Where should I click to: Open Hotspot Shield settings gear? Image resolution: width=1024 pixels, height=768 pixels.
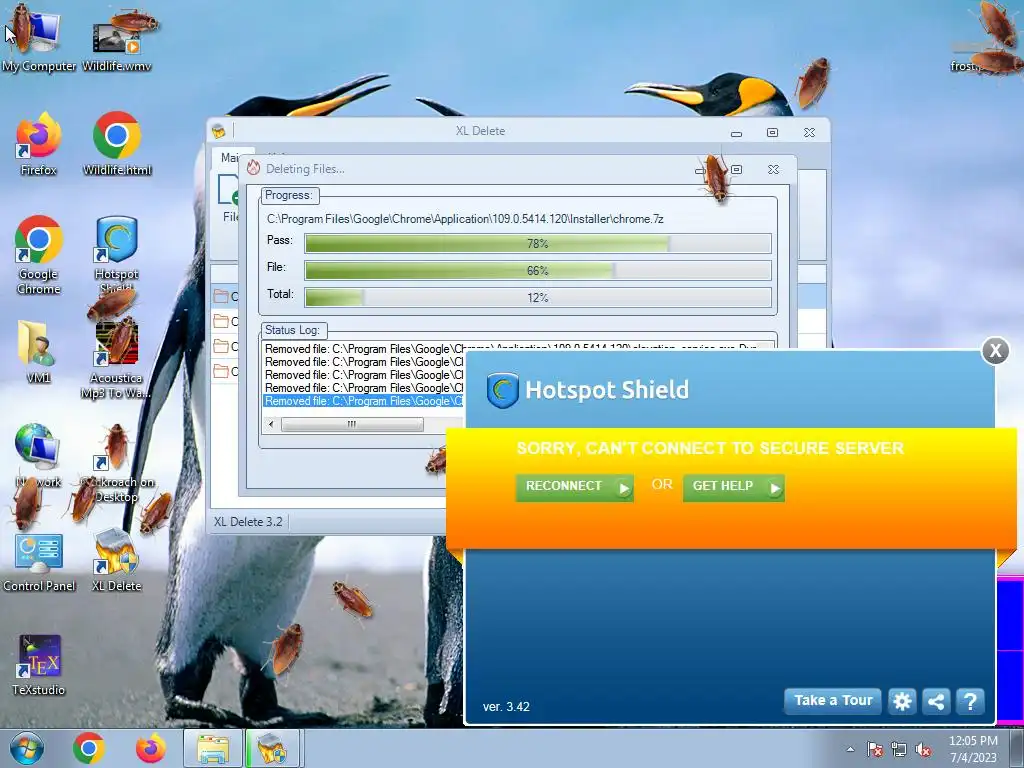point(902,701)
